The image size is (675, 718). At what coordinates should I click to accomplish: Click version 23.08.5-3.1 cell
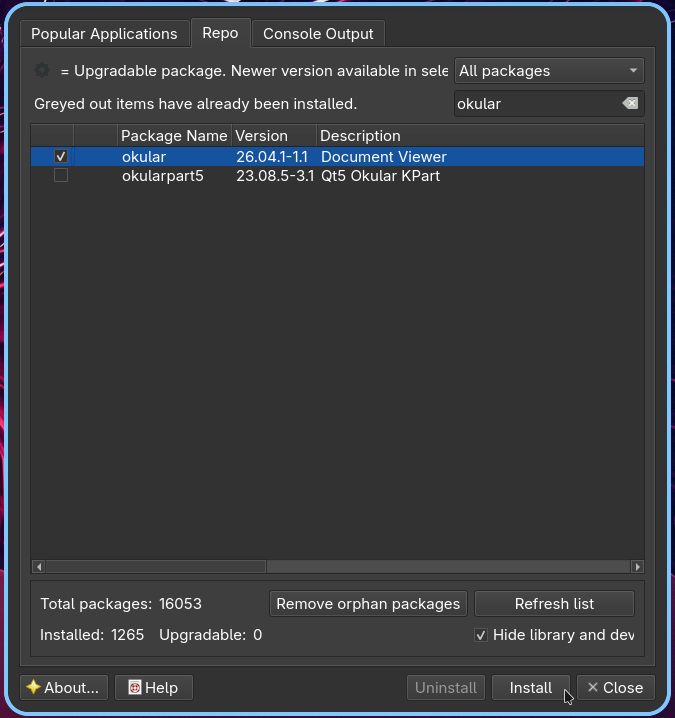[275, 176]
